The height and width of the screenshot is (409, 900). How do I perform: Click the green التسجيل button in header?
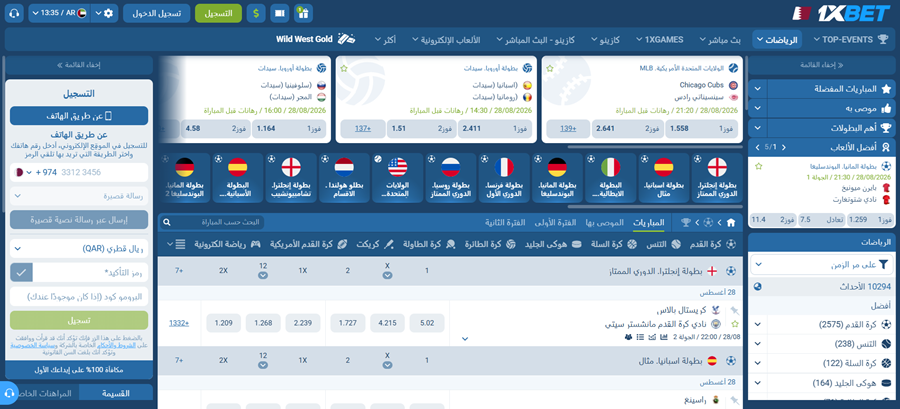pyautogui.click(x=218, y=13)
